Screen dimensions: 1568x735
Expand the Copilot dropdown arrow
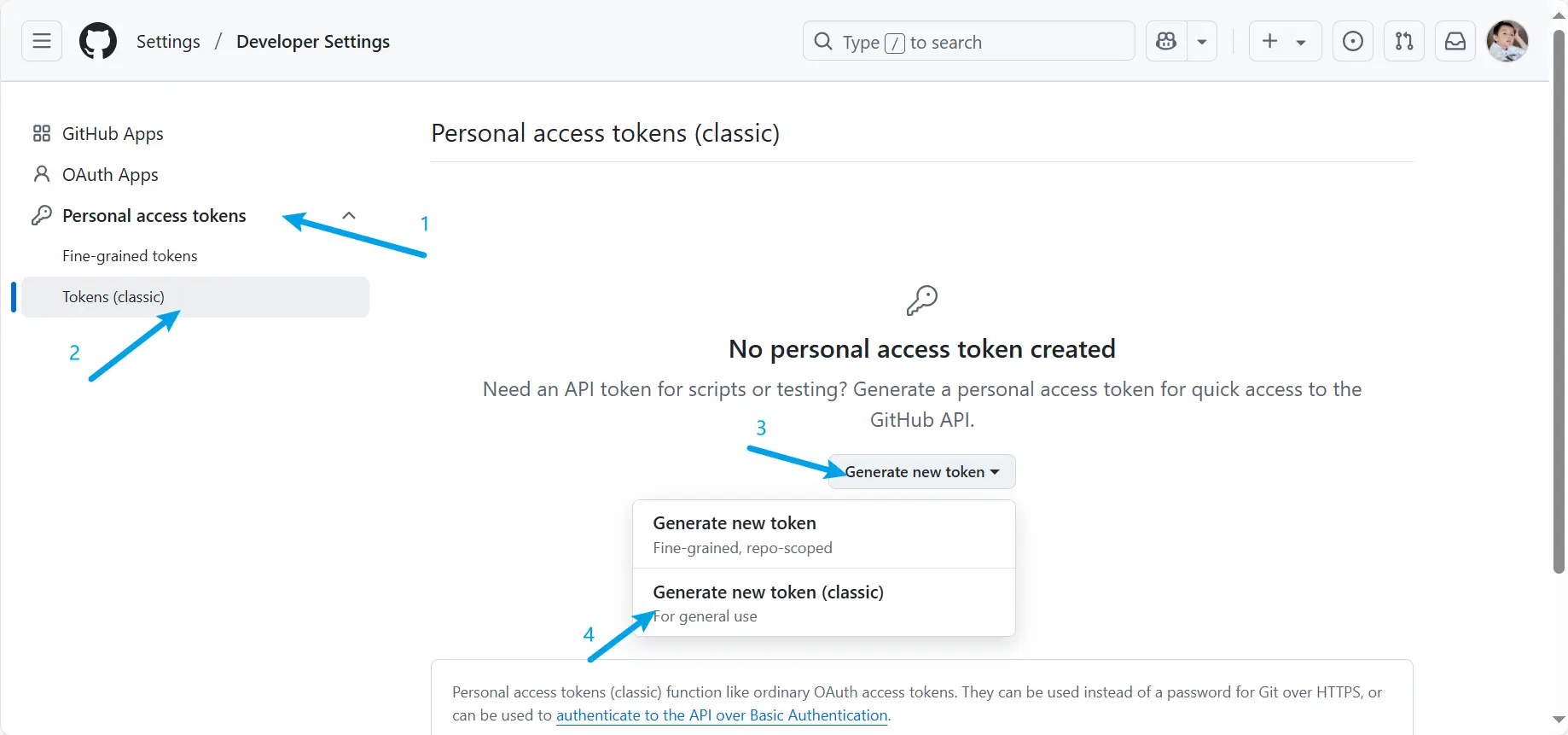pos(1202,41)
